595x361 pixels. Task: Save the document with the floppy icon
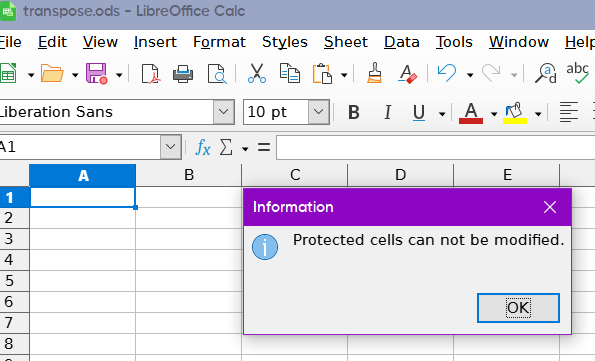point(96,73)
